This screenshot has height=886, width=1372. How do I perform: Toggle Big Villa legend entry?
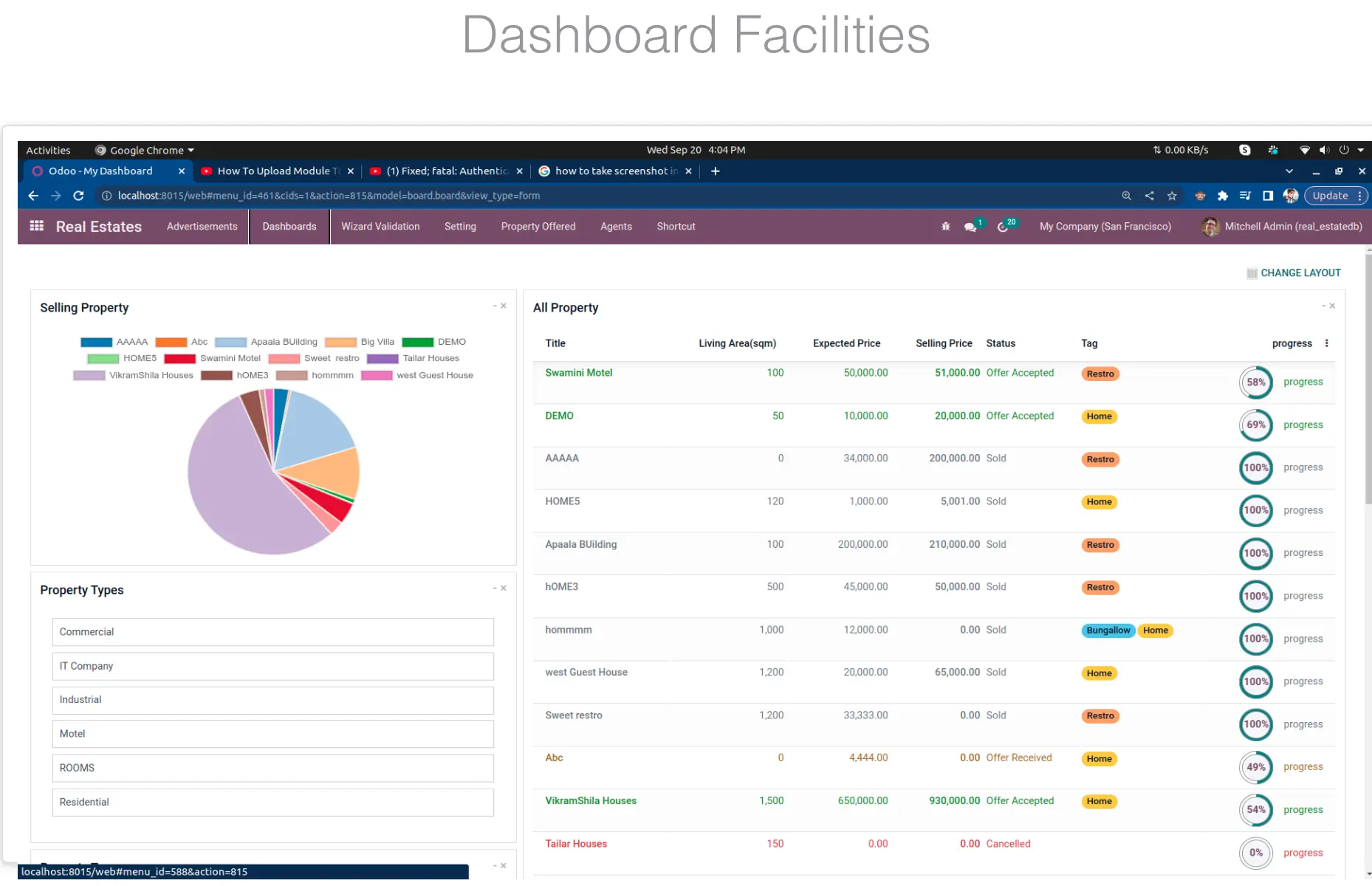point(360,342)
